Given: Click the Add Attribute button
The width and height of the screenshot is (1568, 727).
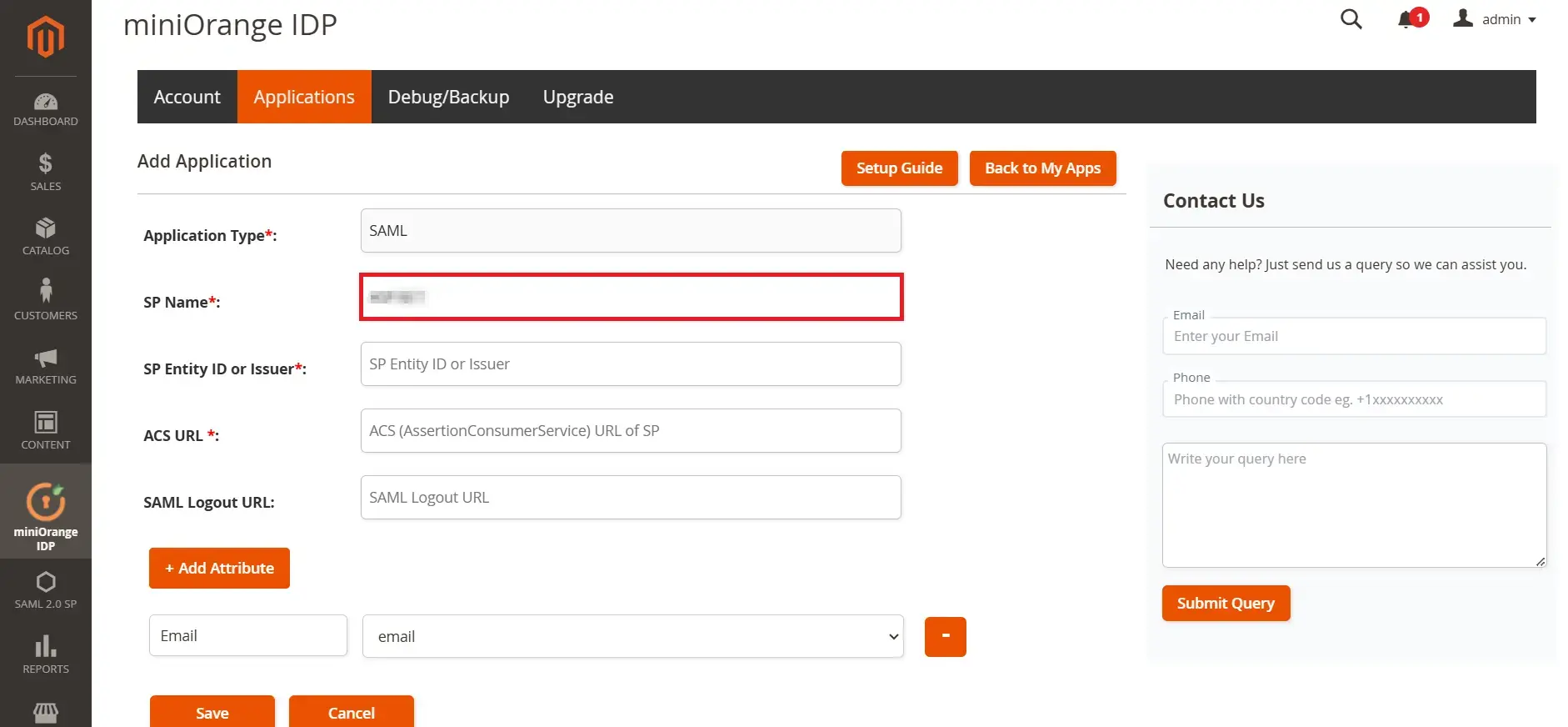Looking at the screenshot, I should 219,568.
